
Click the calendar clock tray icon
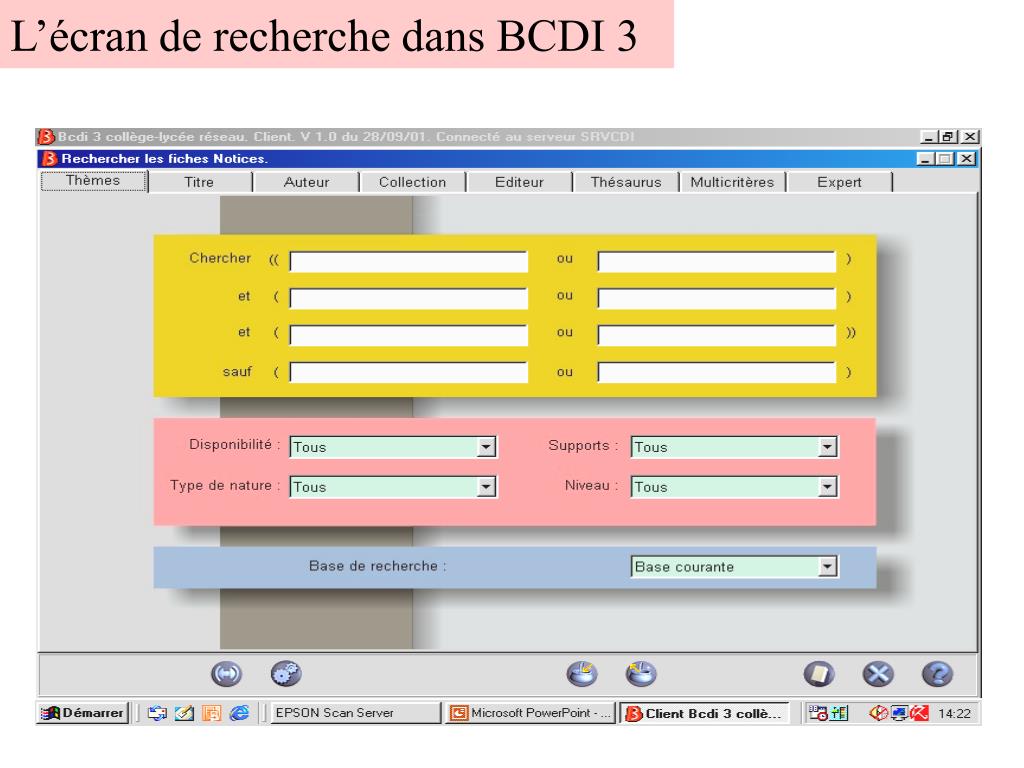click(x=818, y=712)
